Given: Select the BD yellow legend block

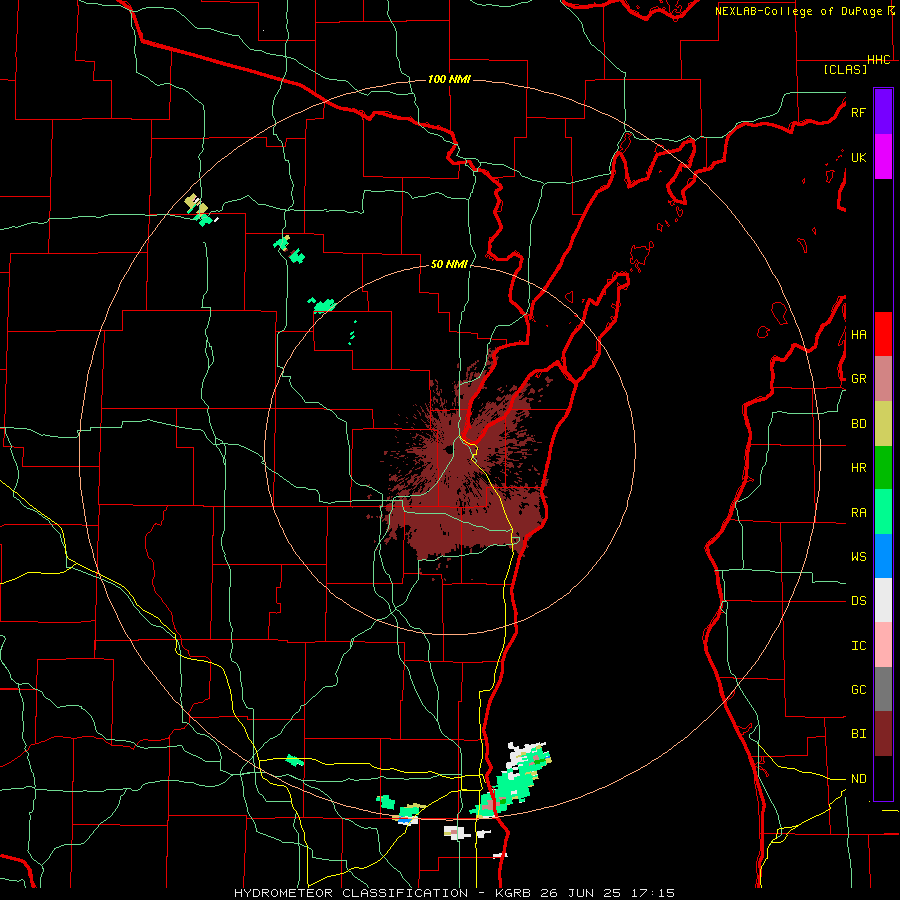Looking at the screenshot, I should [883, 424].
